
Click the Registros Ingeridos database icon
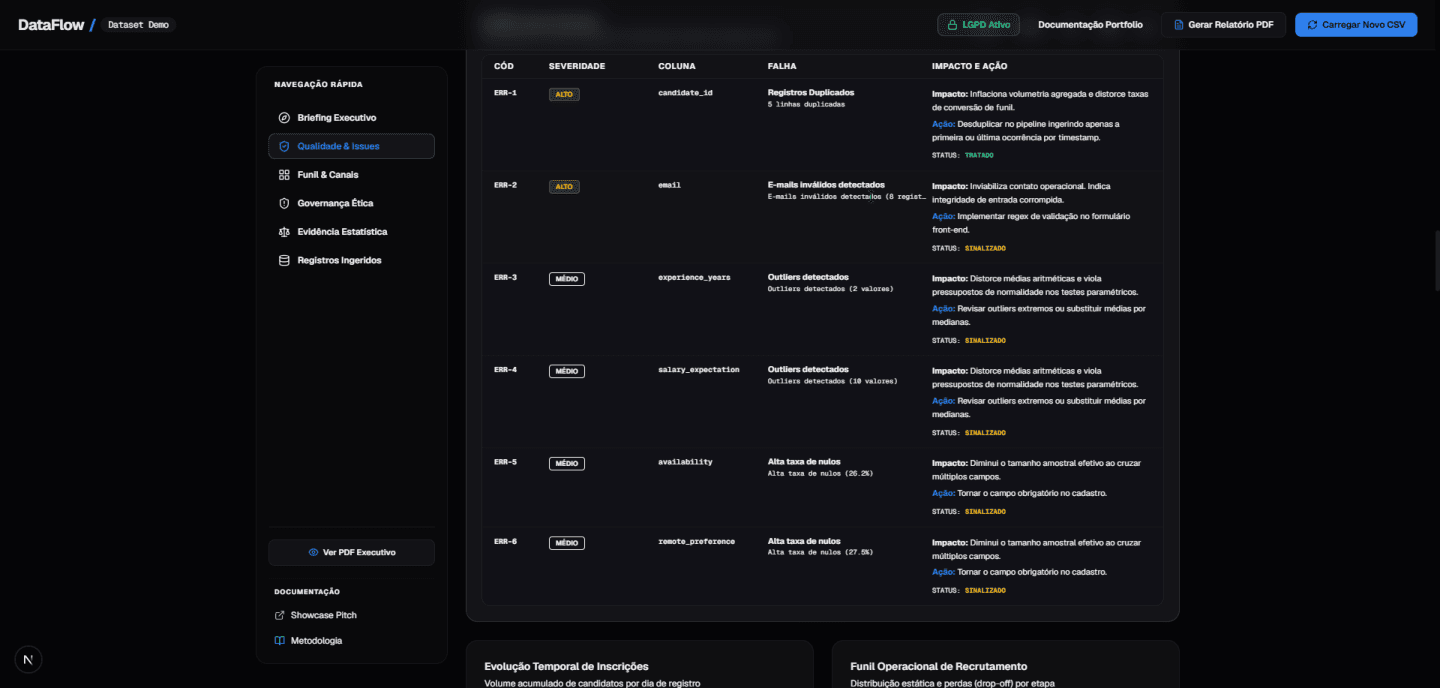(x=284, y=260)
